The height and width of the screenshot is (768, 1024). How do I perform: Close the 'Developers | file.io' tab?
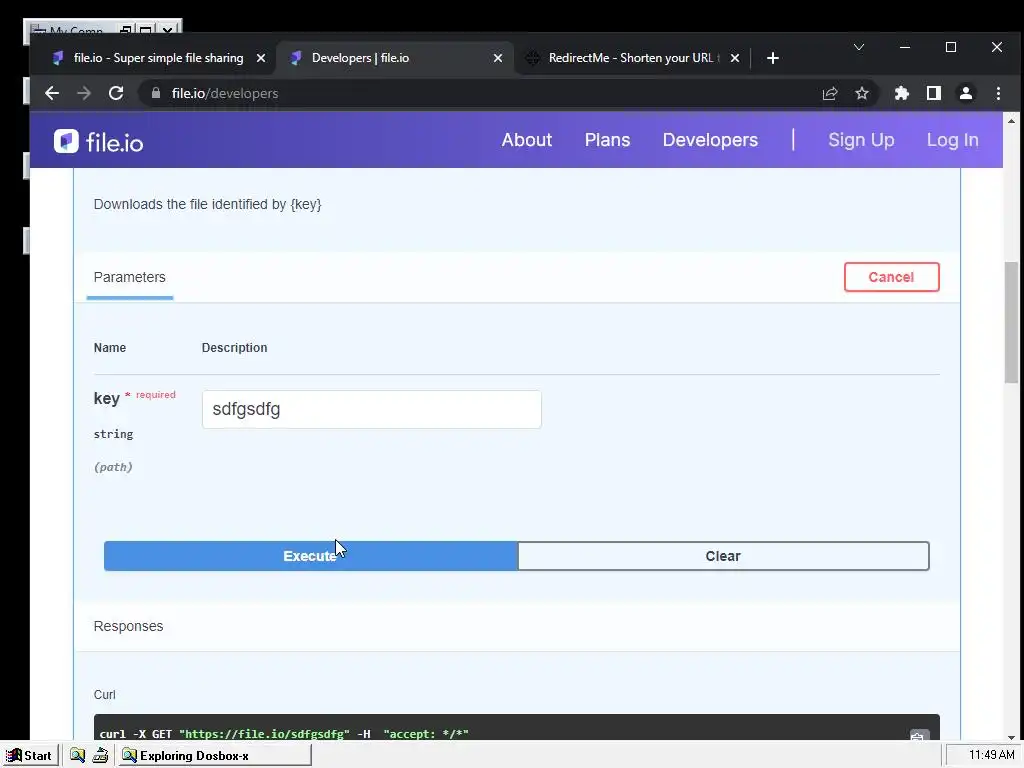(x=498, y=58)
